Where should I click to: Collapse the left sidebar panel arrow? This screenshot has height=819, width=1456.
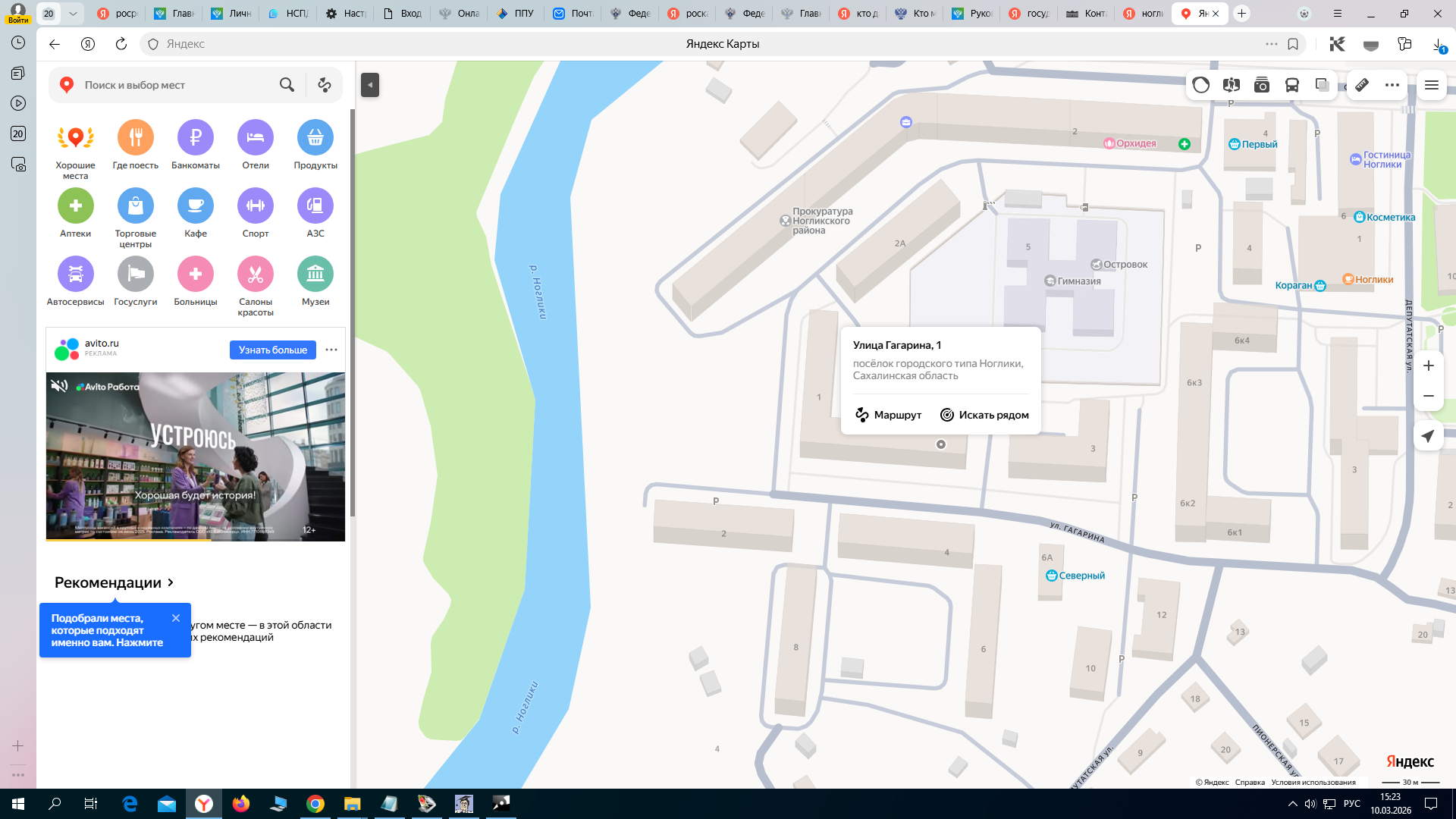point(370,85)
